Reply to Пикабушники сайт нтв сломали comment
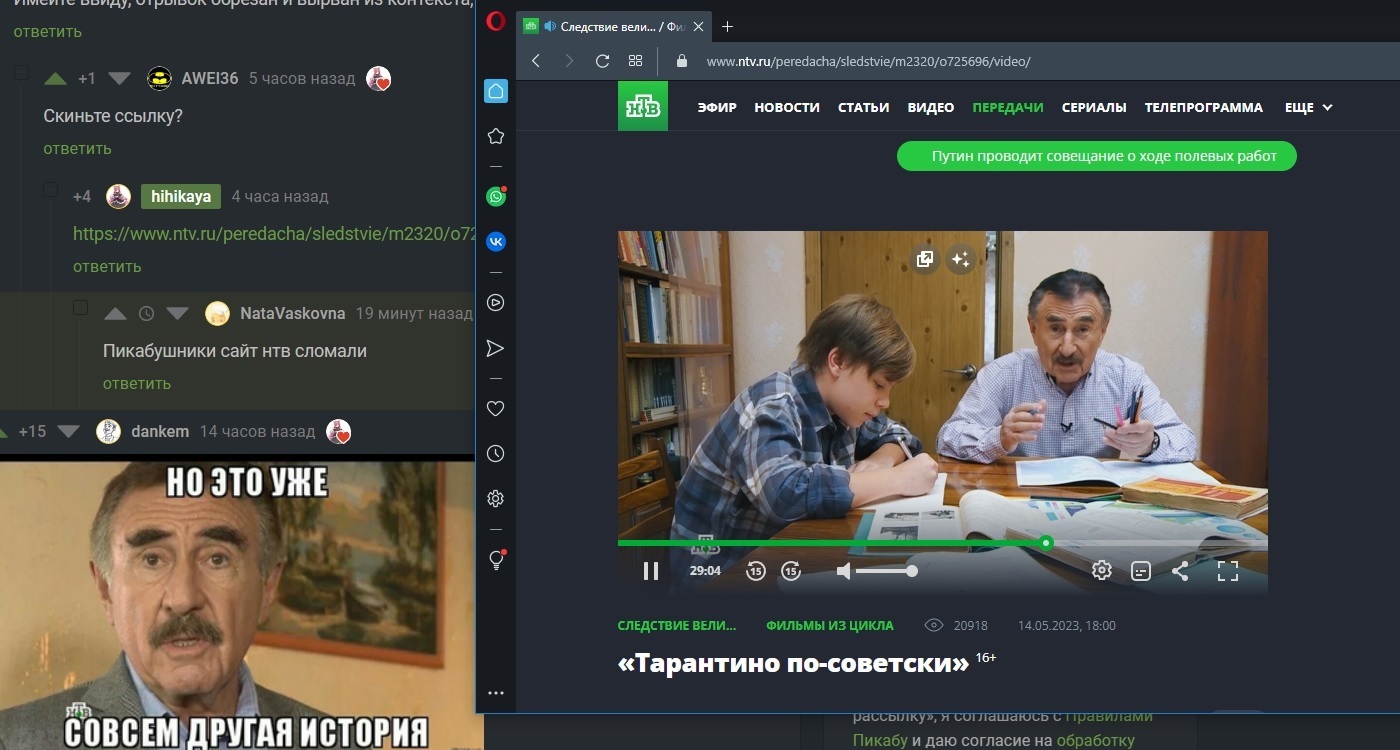This screenshot has width=1400, height=750. [137, 383]
